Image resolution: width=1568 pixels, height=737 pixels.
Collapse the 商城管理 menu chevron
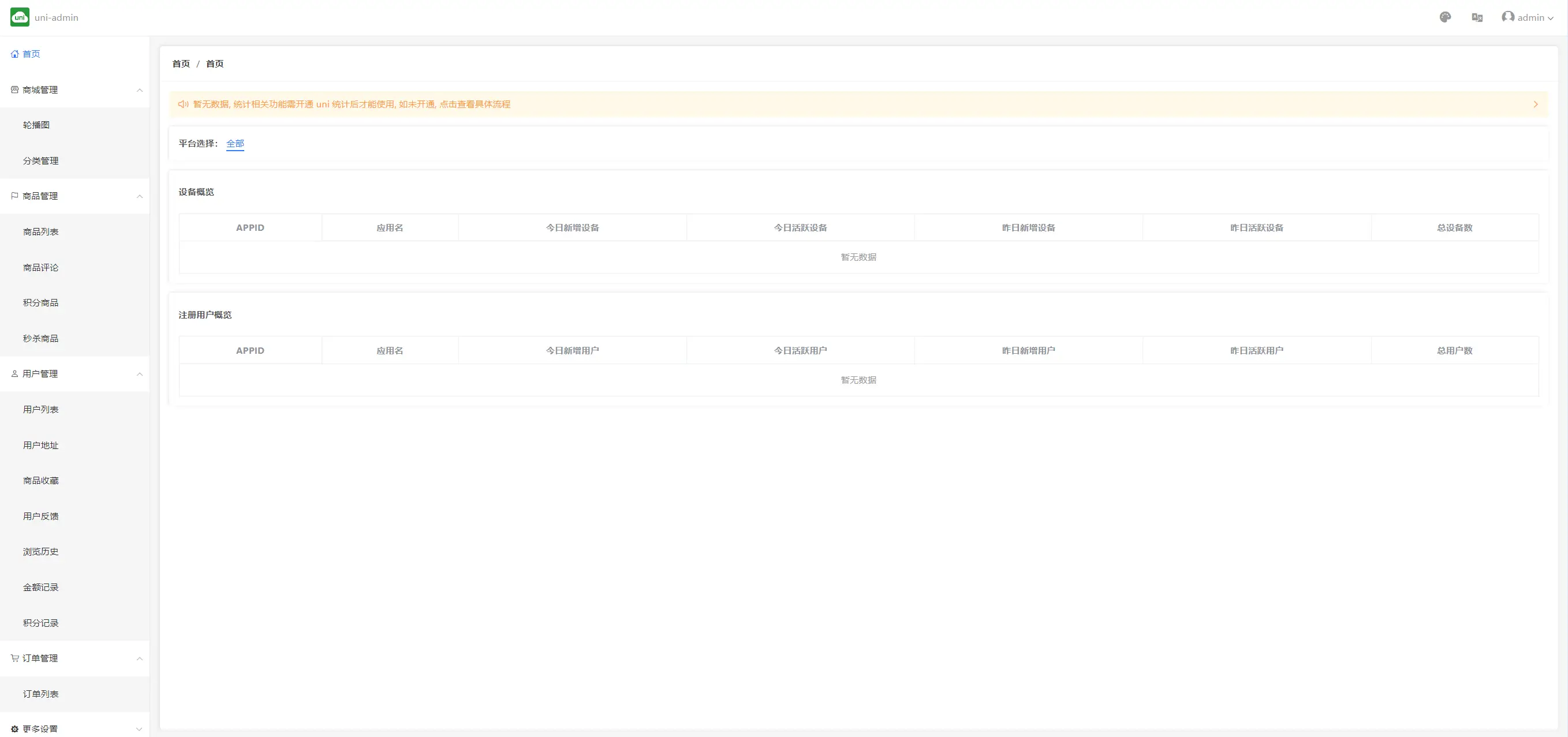139,90
